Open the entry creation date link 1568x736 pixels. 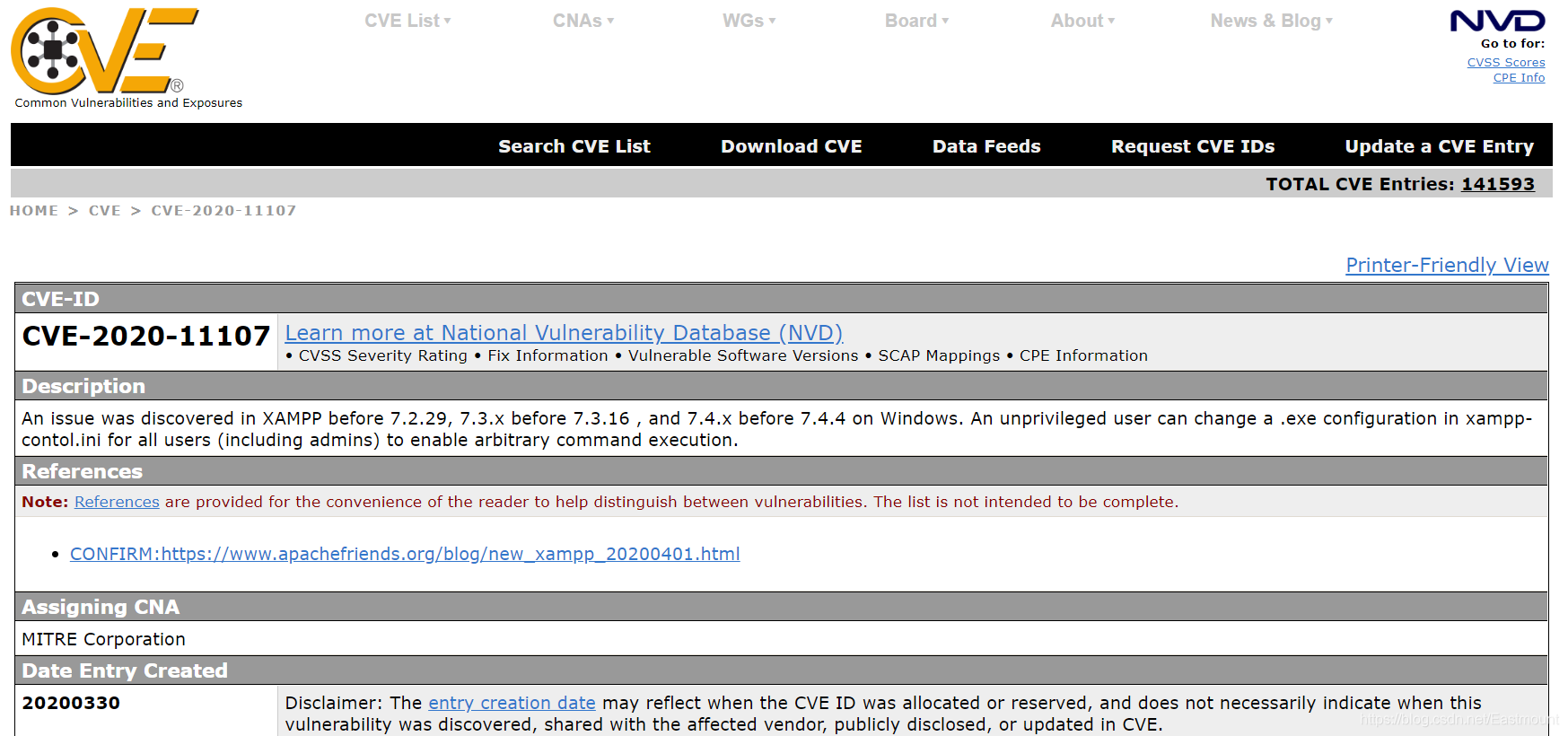click(512, 703)
